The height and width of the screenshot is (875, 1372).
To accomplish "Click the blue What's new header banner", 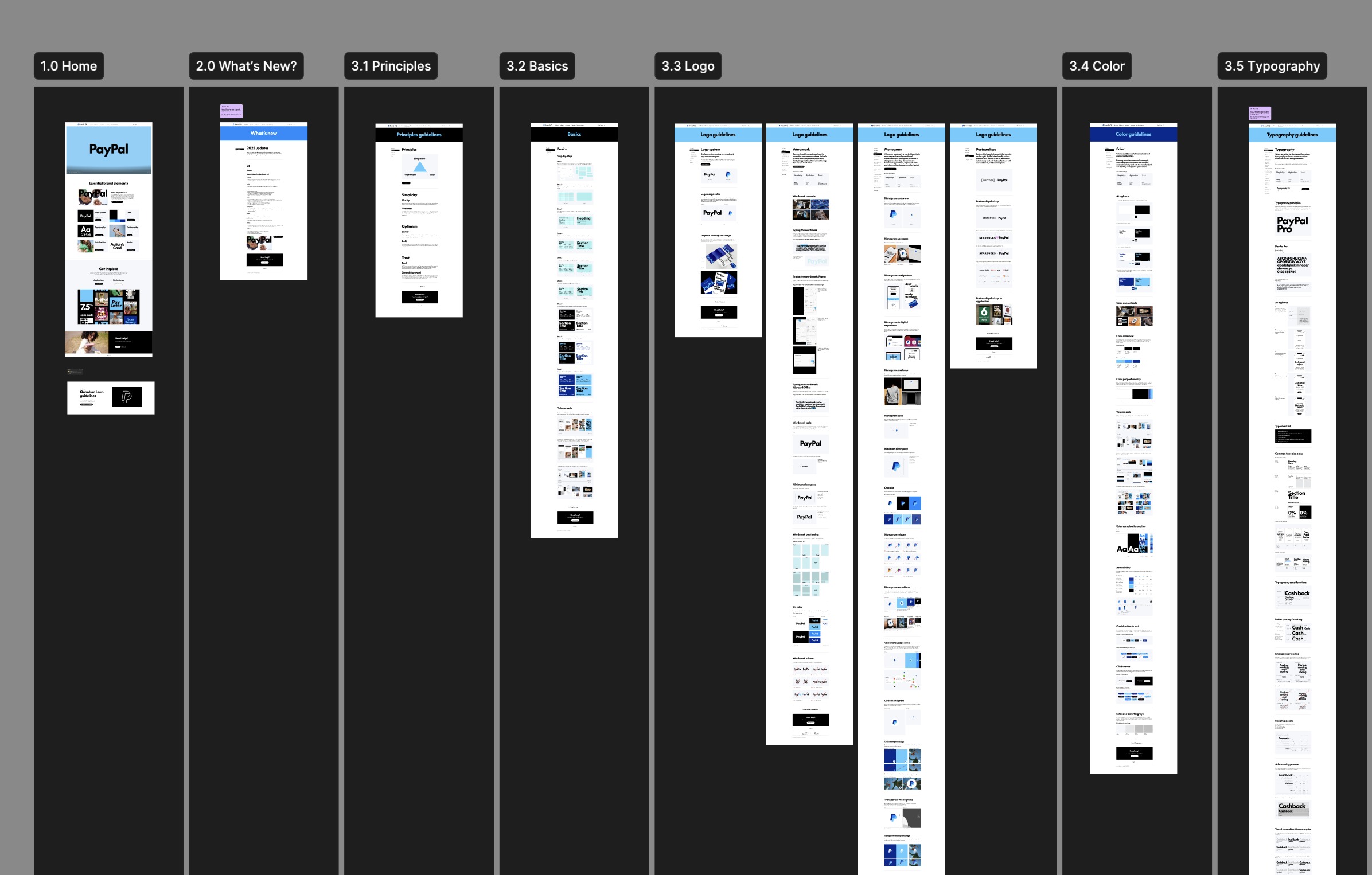I will 264,134.
